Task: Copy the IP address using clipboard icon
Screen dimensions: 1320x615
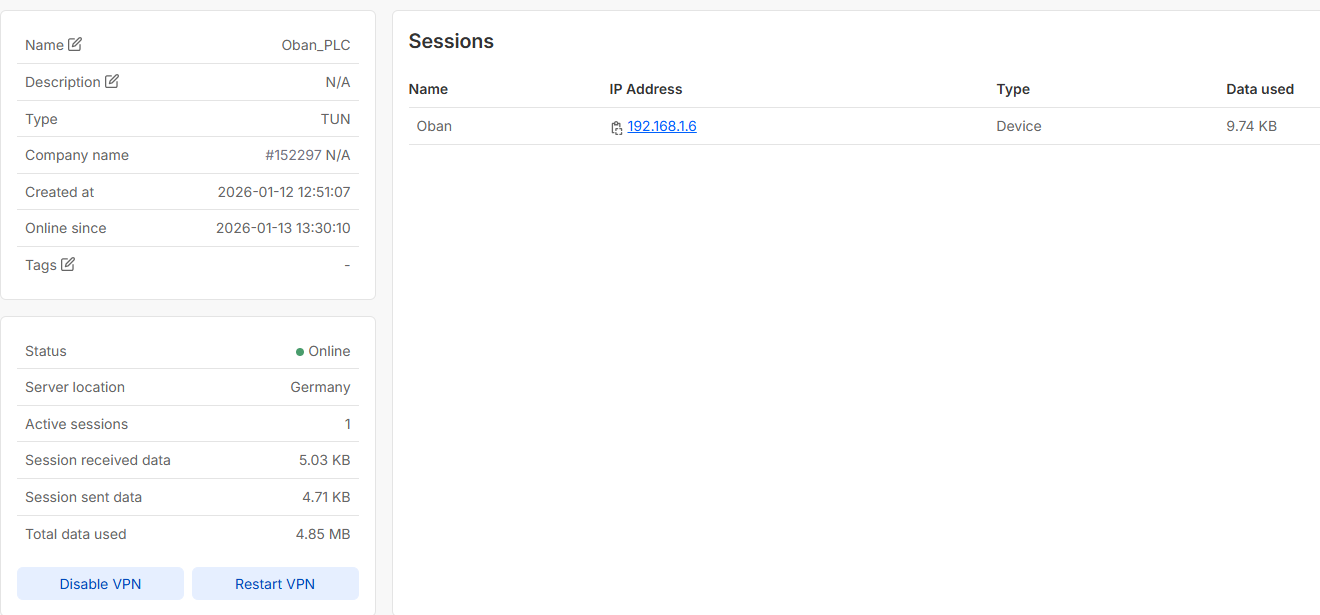Action: 617,128
